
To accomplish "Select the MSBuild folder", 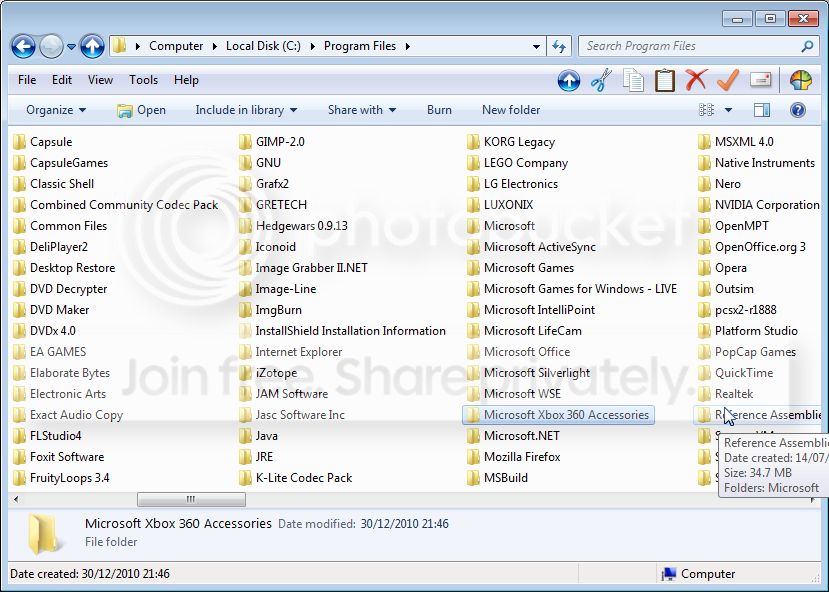I will 498,478.
